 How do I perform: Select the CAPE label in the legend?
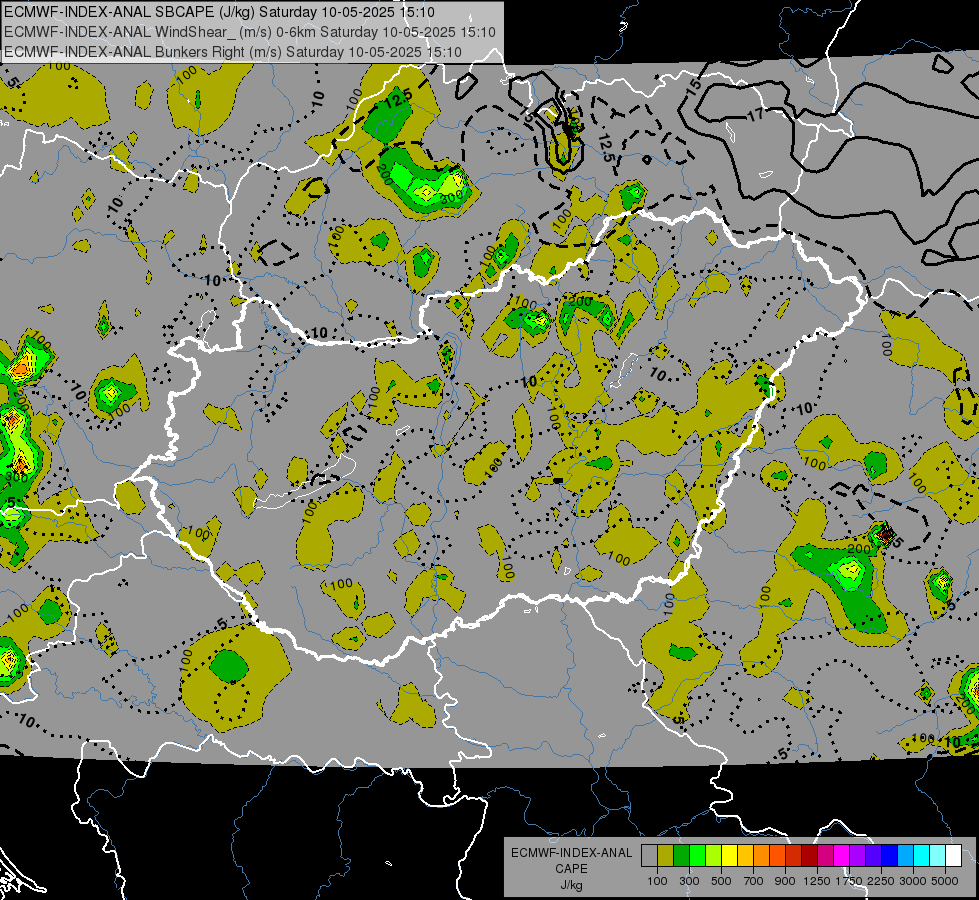point(571,868)
